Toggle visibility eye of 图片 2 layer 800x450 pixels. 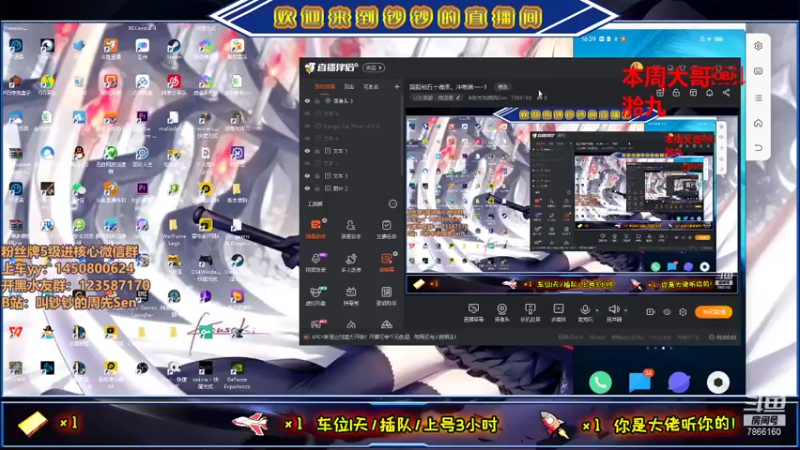coord(307,188)
